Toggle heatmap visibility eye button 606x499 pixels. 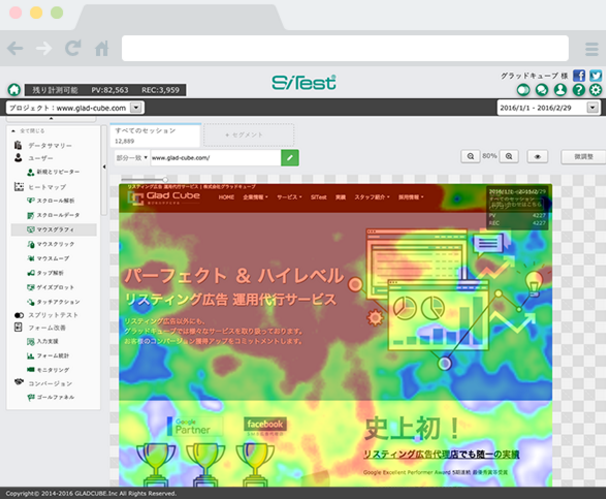click(x=537, y=157)
